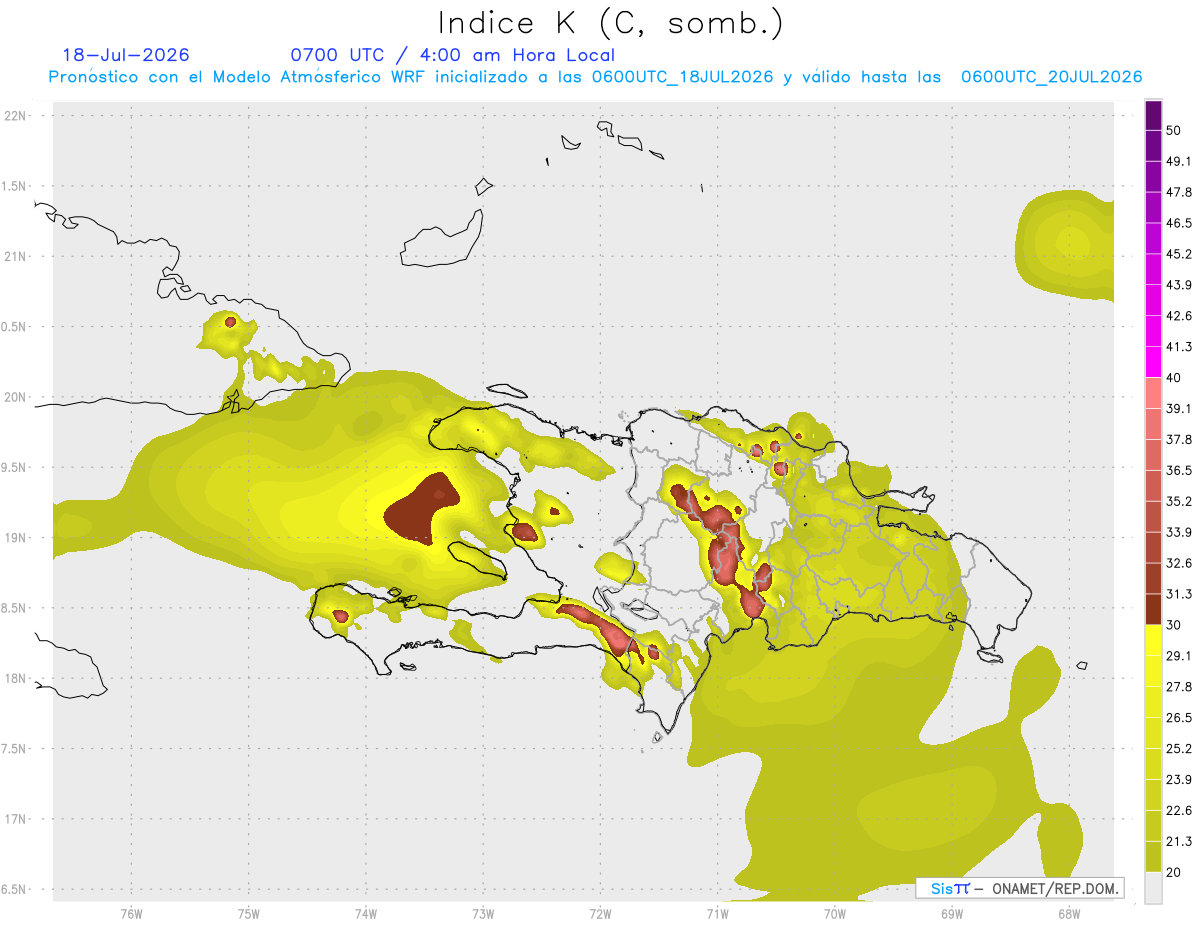Click the "26.5" value on the color scale
Screen dimensions: 1200x927
tap(1178, 718)
